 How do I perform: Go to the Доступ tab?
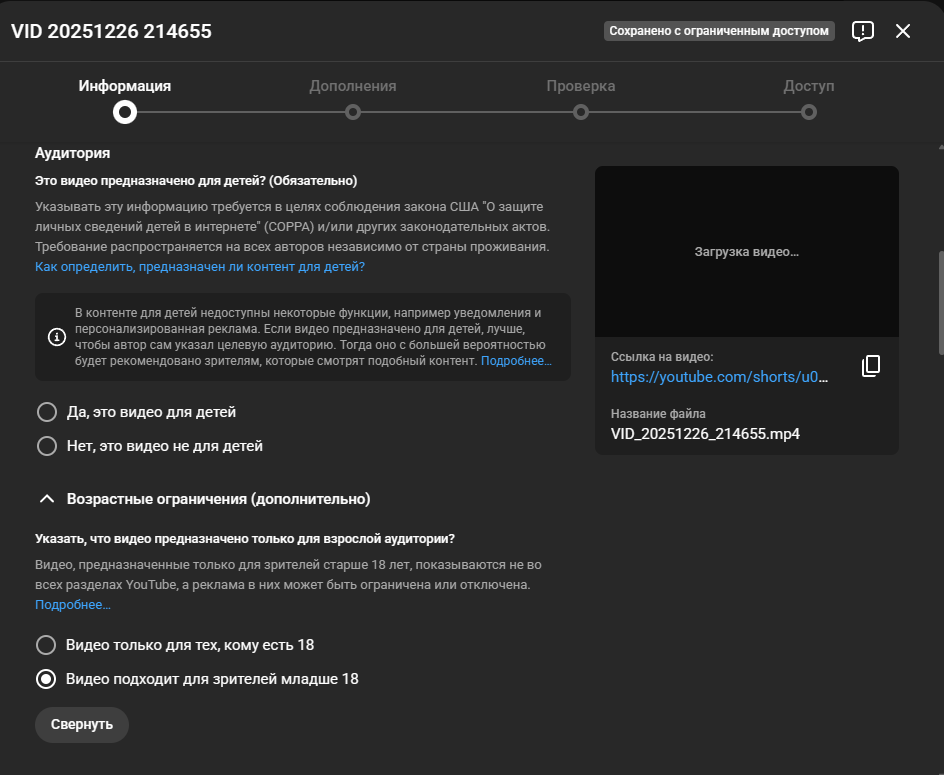pyautogui.click(x=808, y=86)
